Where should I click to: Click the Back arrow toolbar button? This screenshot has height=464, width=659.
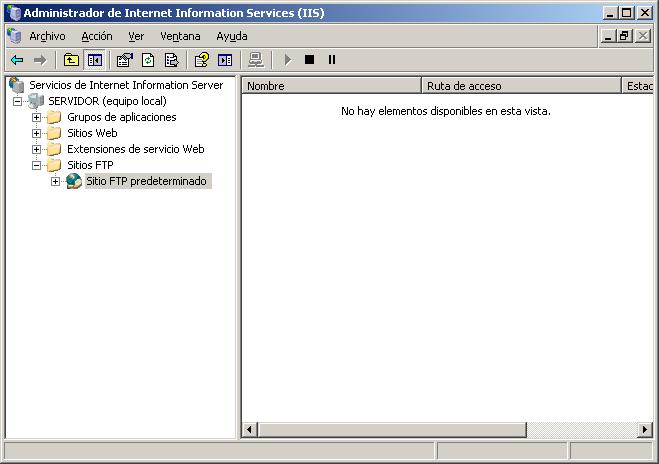coord(17,60)
